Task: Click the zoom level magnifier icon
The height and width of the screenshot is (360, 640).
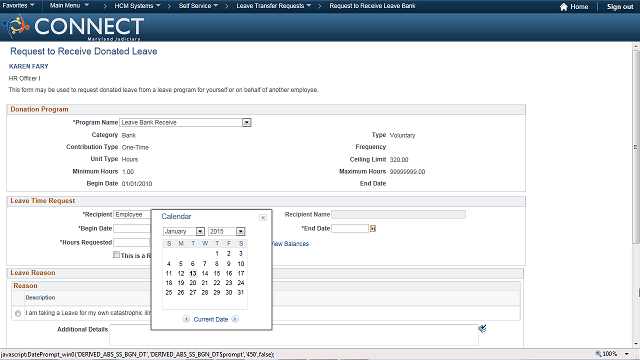Action: click(598, 353)
